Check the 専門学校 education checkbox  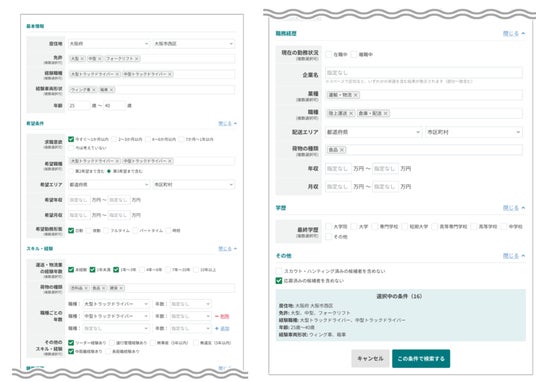[x=375, y=226]
